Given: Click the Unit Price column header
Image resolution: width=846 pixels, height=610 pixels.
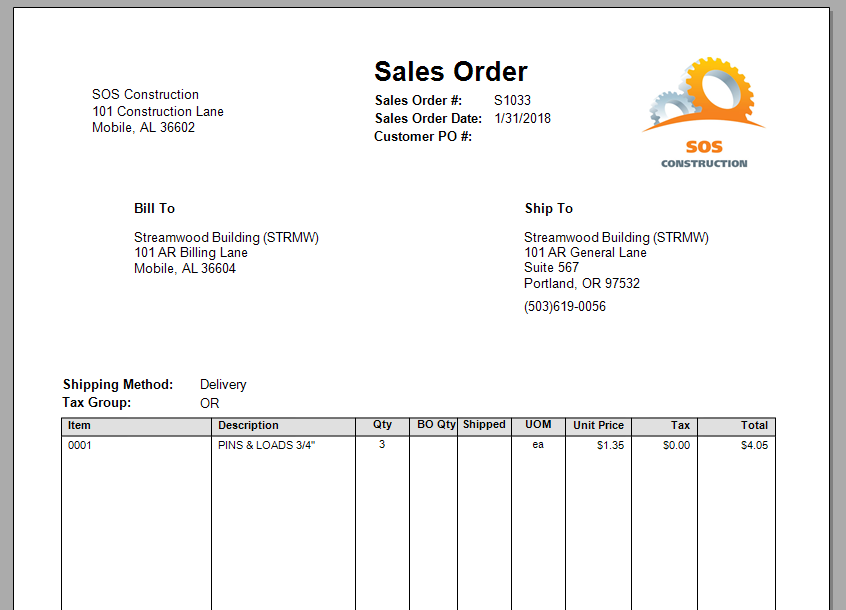Looking at the screenshot, I should 598,425.
